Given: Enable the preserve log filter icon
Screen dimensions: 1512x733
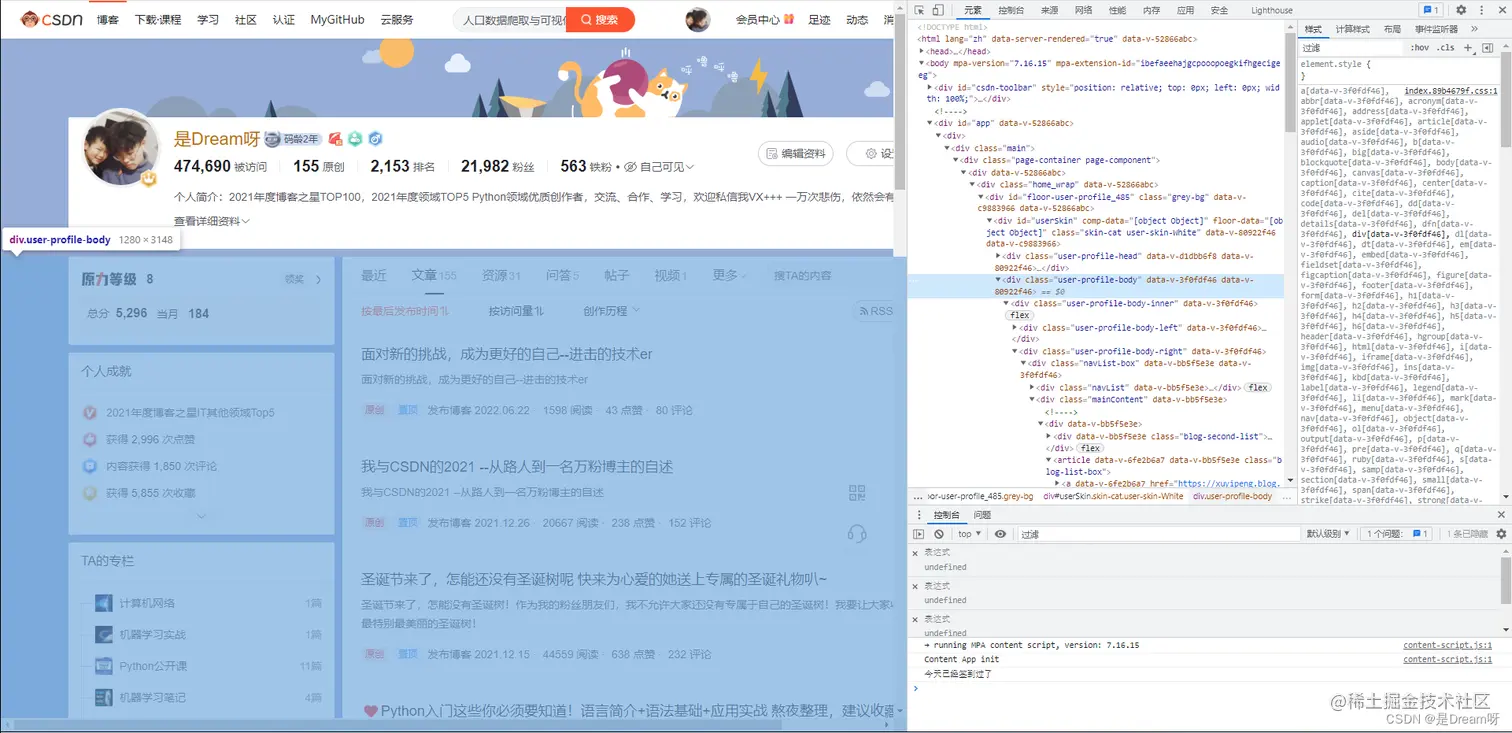Looking at the screenshot, I should [917, 533].
